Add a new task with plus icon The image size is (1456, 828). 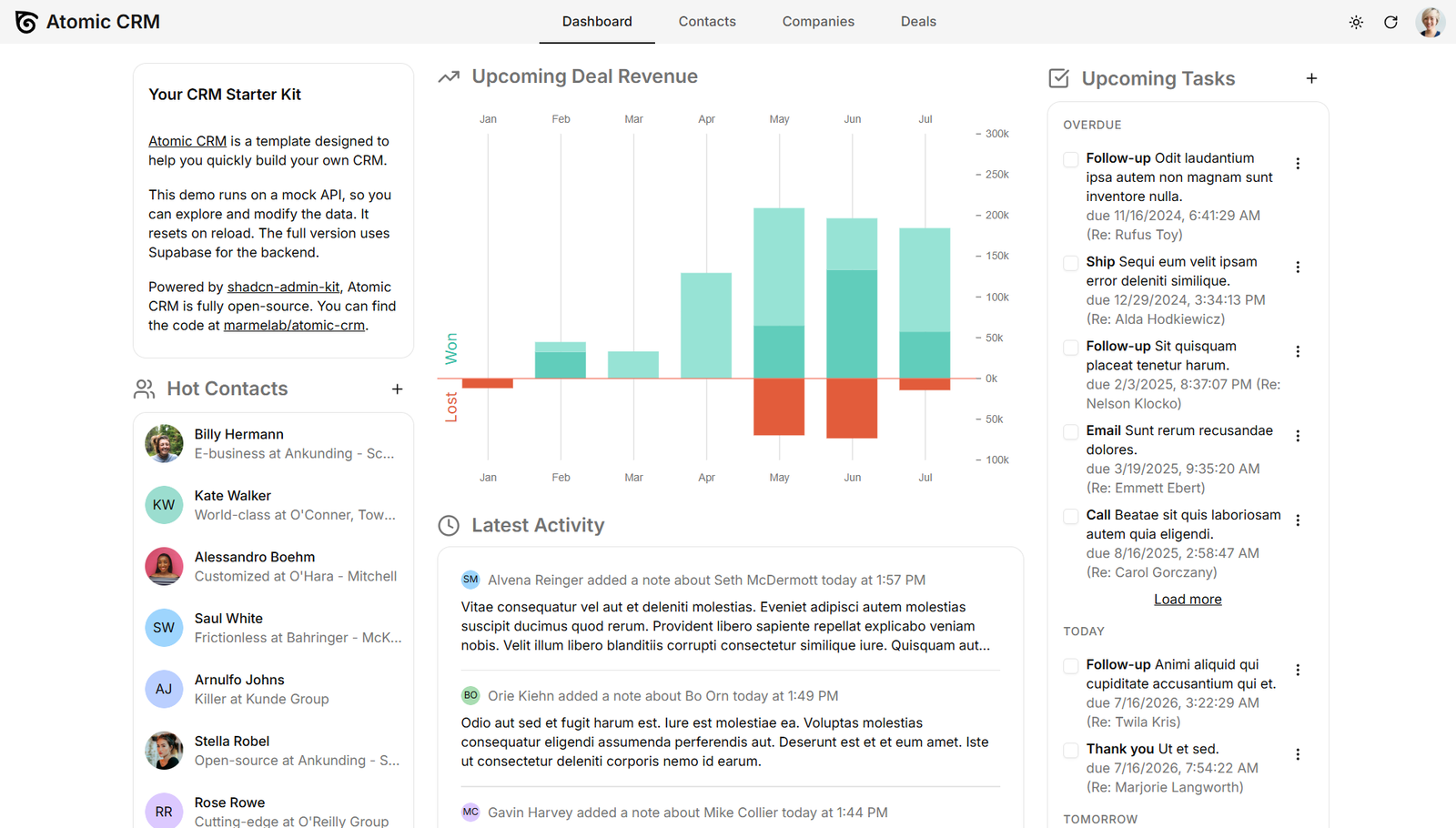click(x=1311, y=78)
